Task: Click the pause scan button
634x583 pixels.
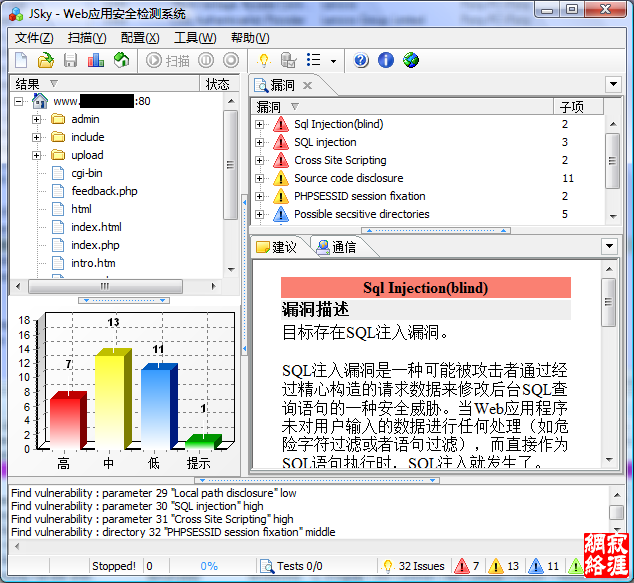Action: 208,61
